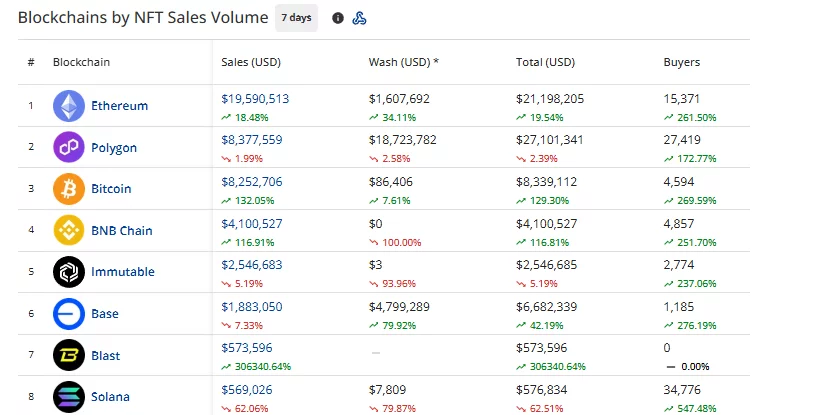Click the Blast logo icon

coord(69,355)
